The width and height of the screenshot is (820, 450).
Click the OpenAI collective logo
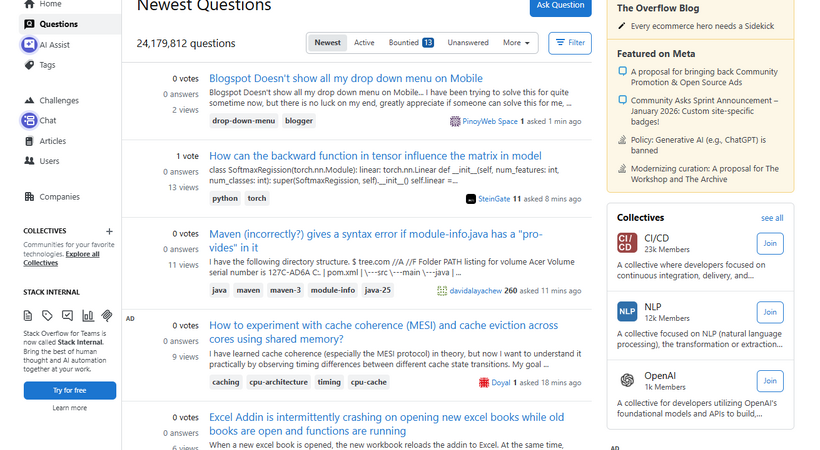pos(627,380)
